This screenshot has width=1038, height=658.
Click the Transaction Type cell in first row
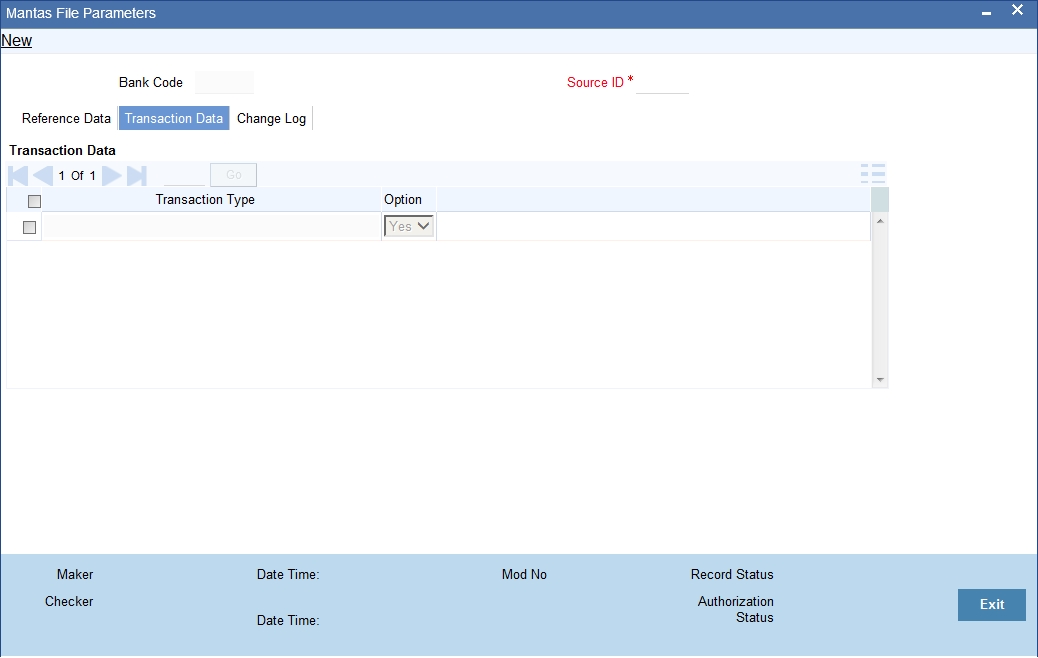pos(211,226)
